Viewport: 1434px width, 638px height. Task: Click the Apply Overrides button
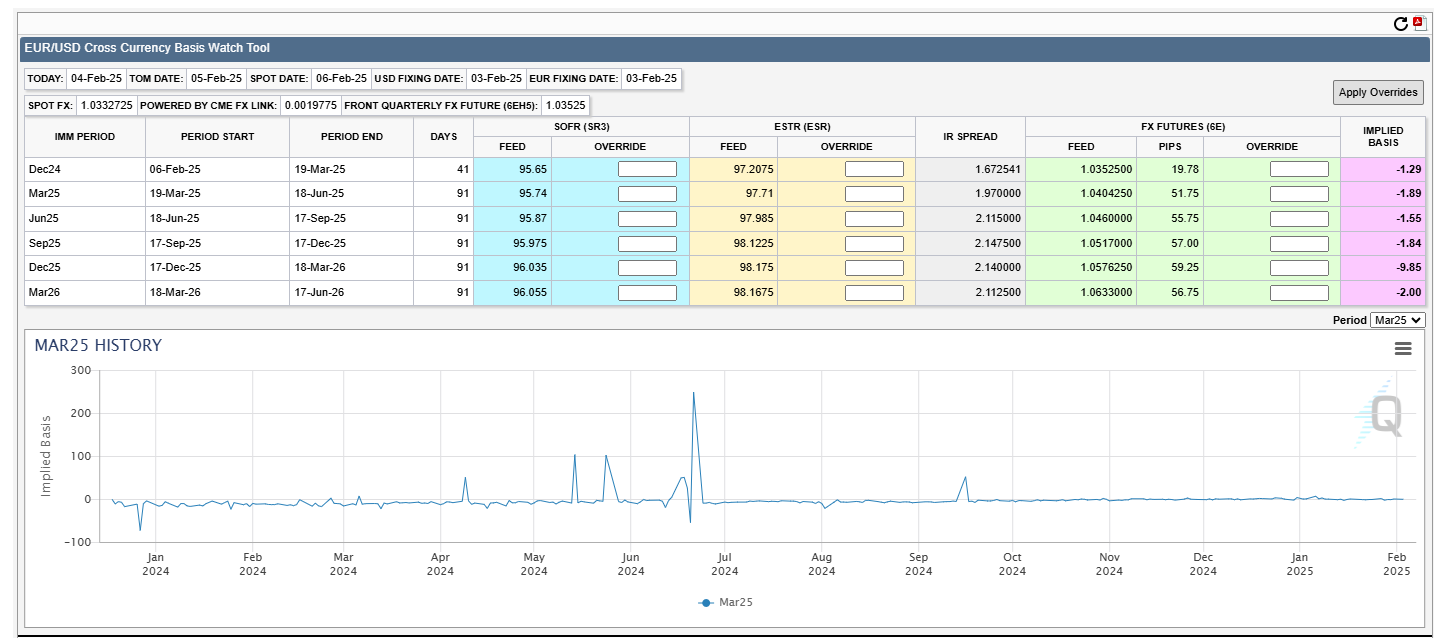point(1378,92)
